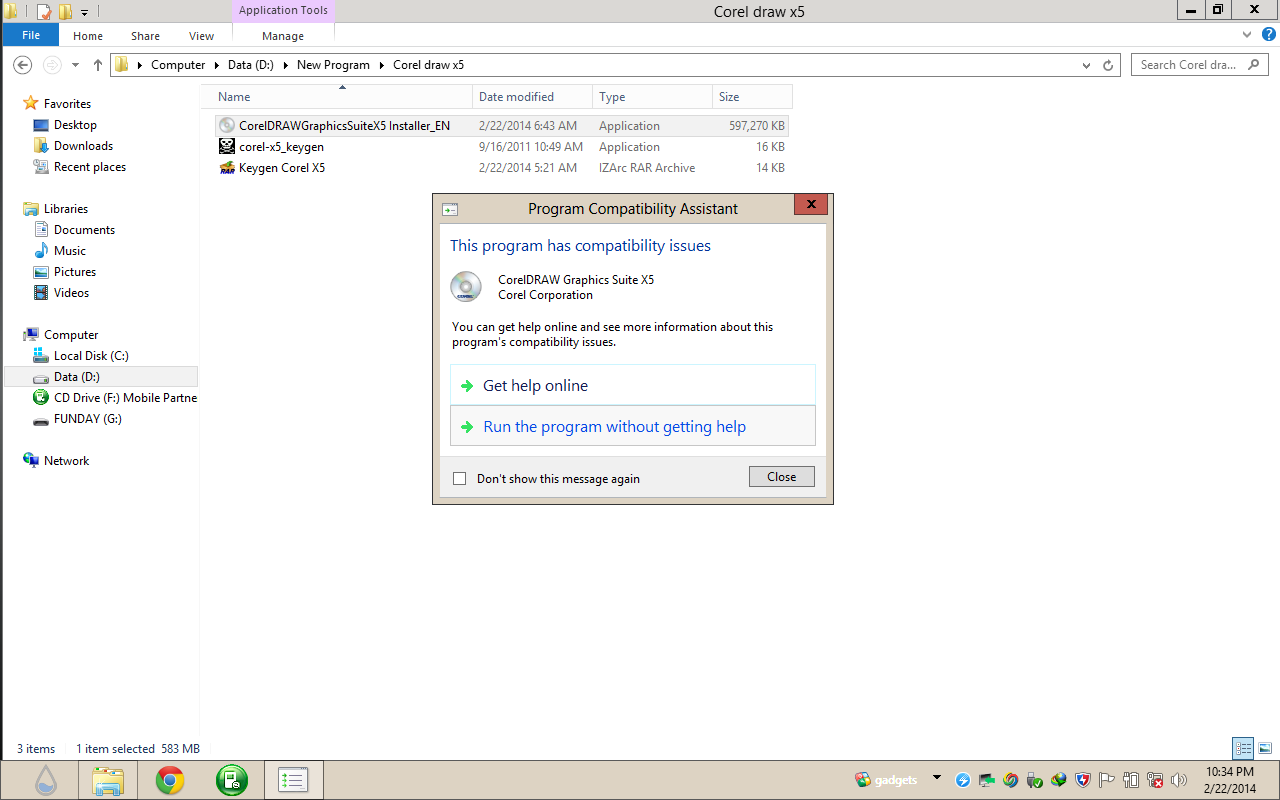Viewport: 1280px width, 800px height.
Task: Open Local Disk (C:) in navigation pane
Action: tap(91, 356)
